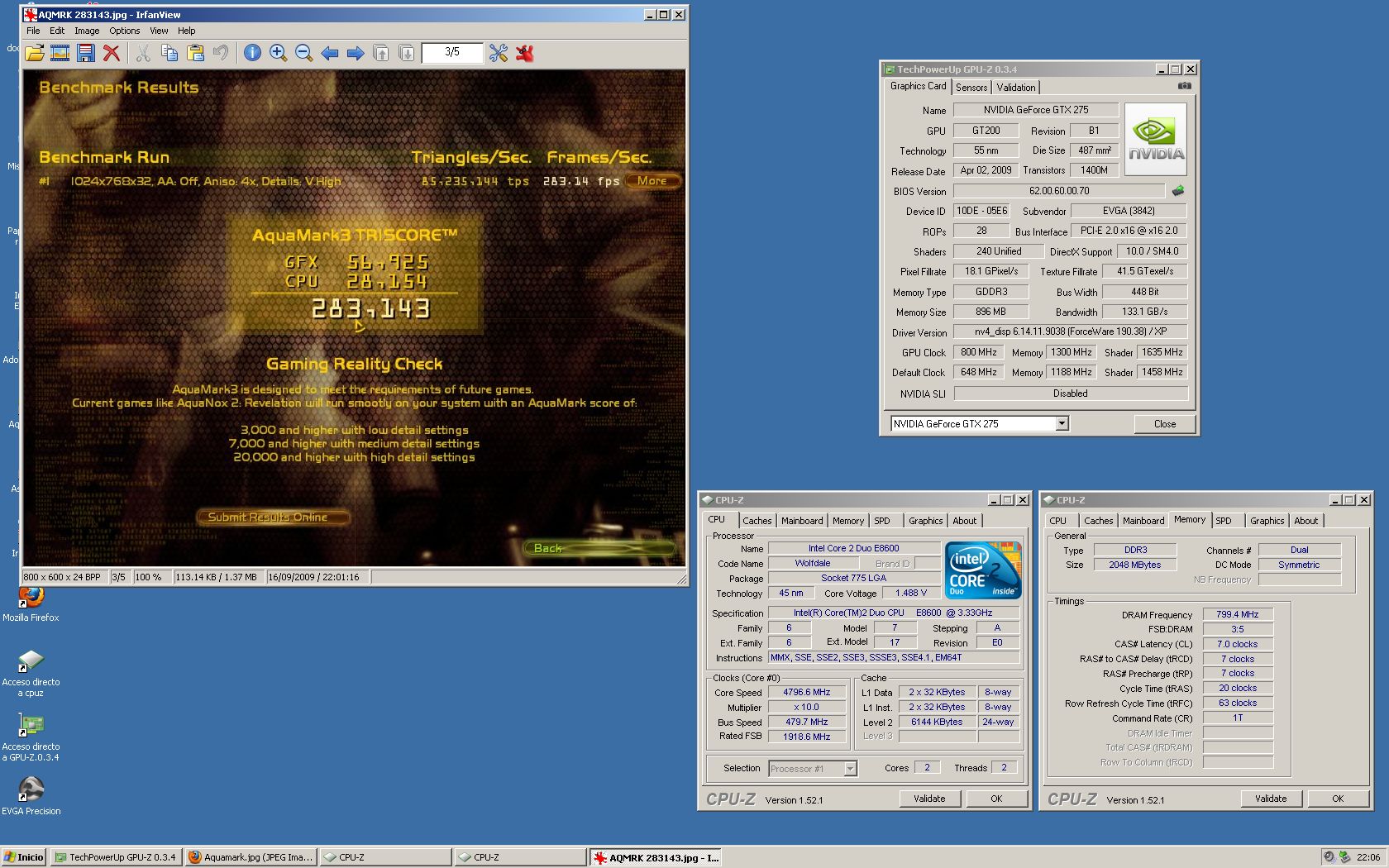This screenshot has width=1389, height=868.
Task: Click the Memory Size value 896 MB
Action: pyautogui.click(x=990, y=312)
